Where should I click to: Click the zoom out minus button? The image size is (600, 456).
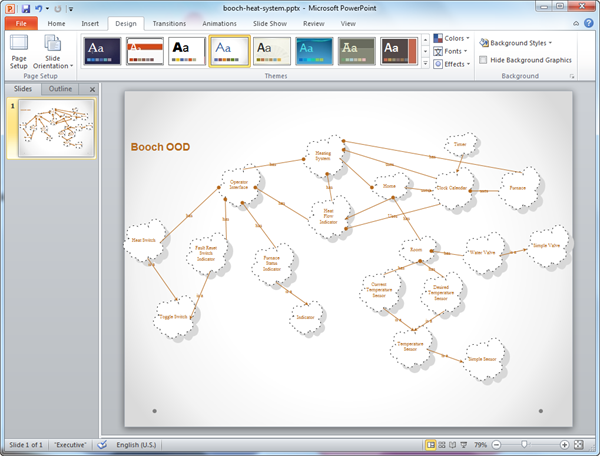click(496, 445)
